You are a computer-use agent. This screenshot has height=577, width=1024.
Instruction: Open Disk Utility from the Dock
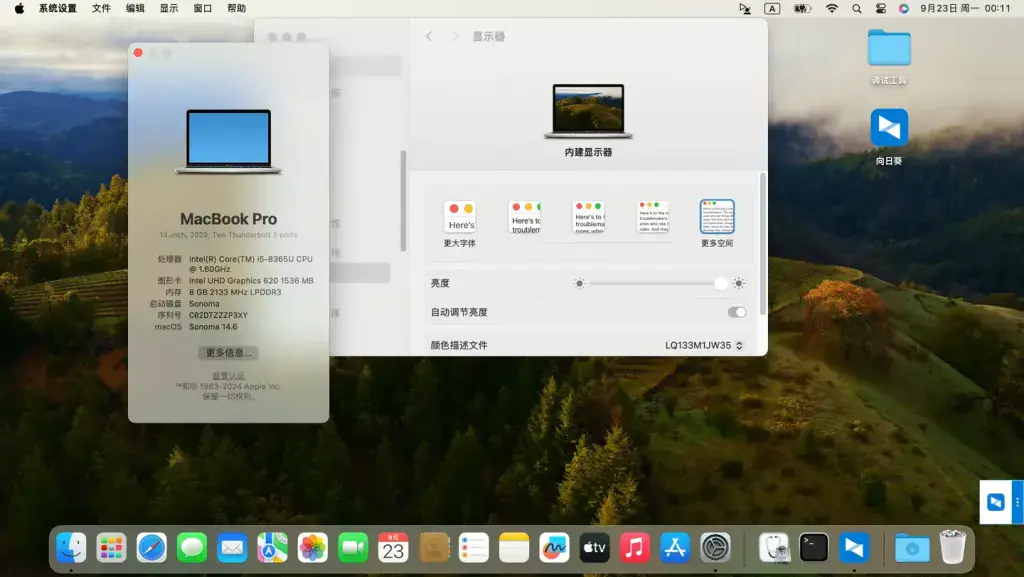click(x=774, y=547)
